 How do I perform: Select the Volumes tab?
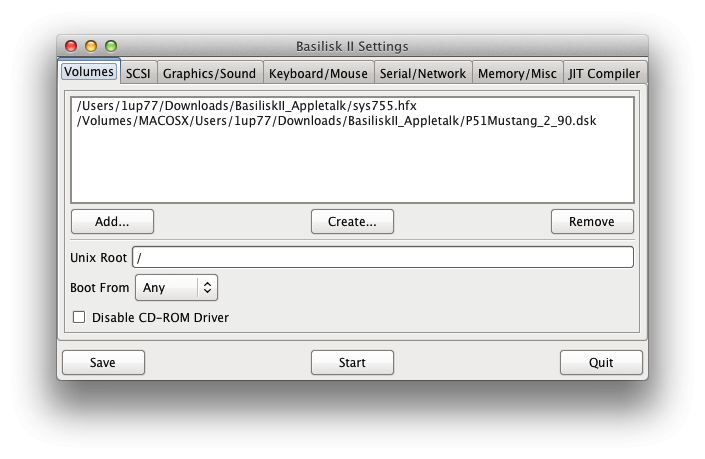click(x=88, y=72)
